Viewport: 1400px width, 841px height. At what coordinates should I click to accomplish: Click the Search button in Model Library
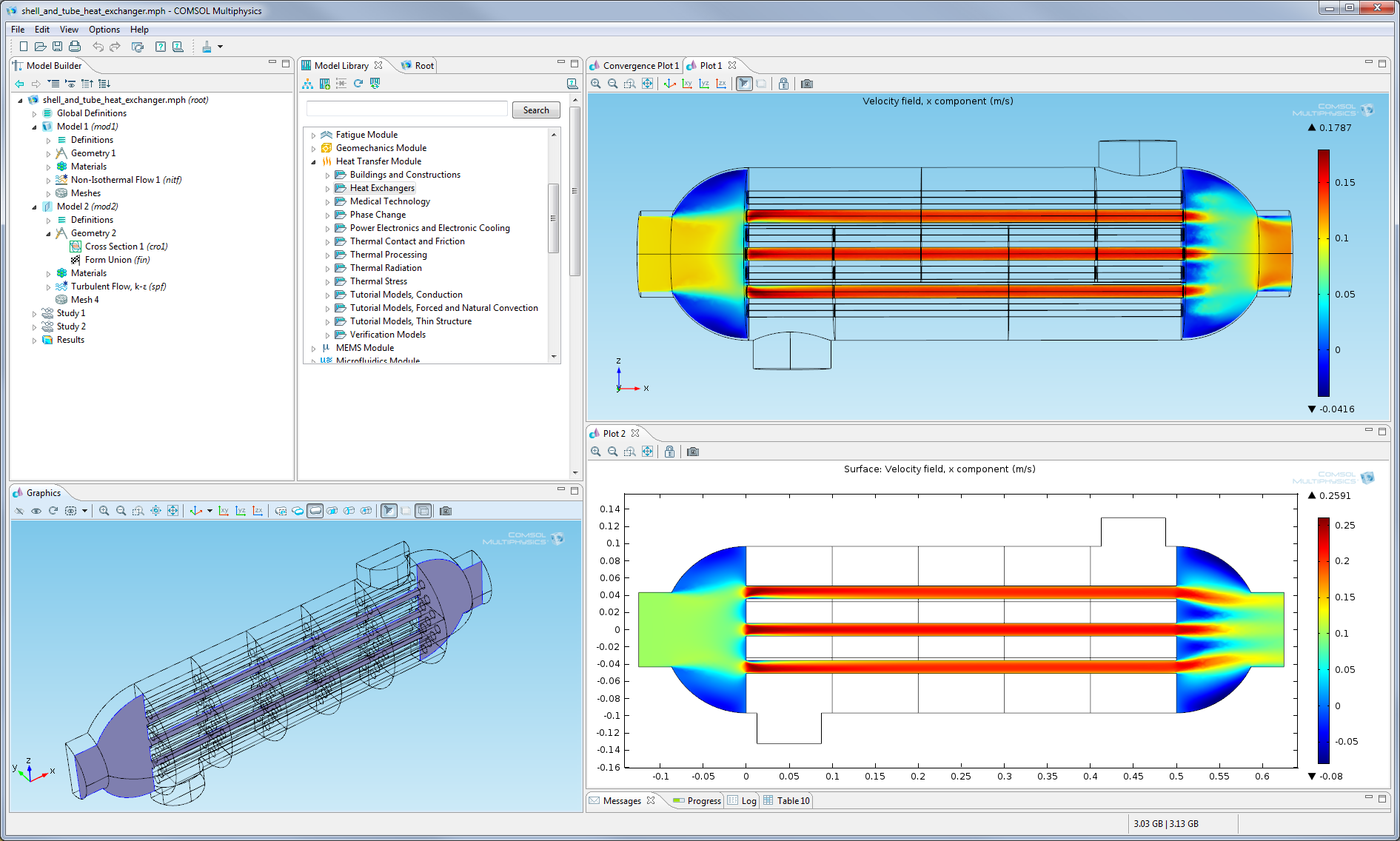coord(536,110)
